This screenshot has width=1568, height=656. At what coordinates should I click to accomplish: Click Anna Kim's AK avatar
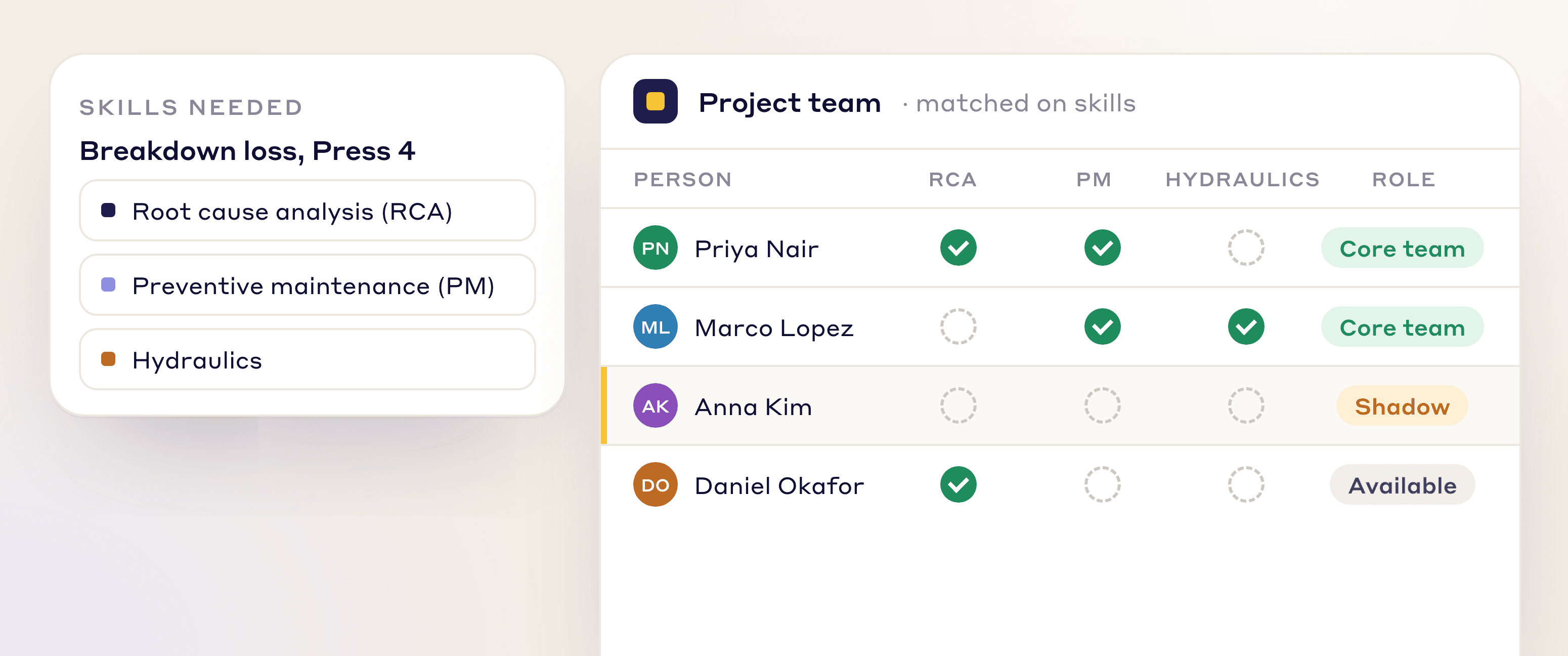tap(655, 405)
